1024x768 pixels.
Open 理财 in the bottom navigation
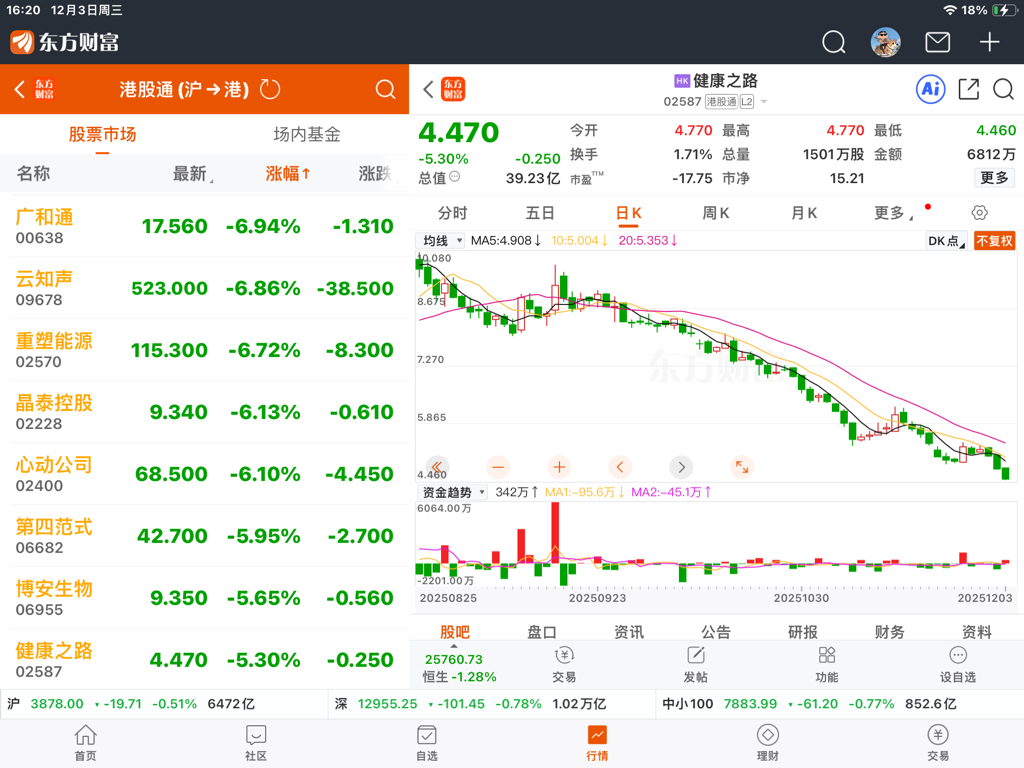coord(767,743)
